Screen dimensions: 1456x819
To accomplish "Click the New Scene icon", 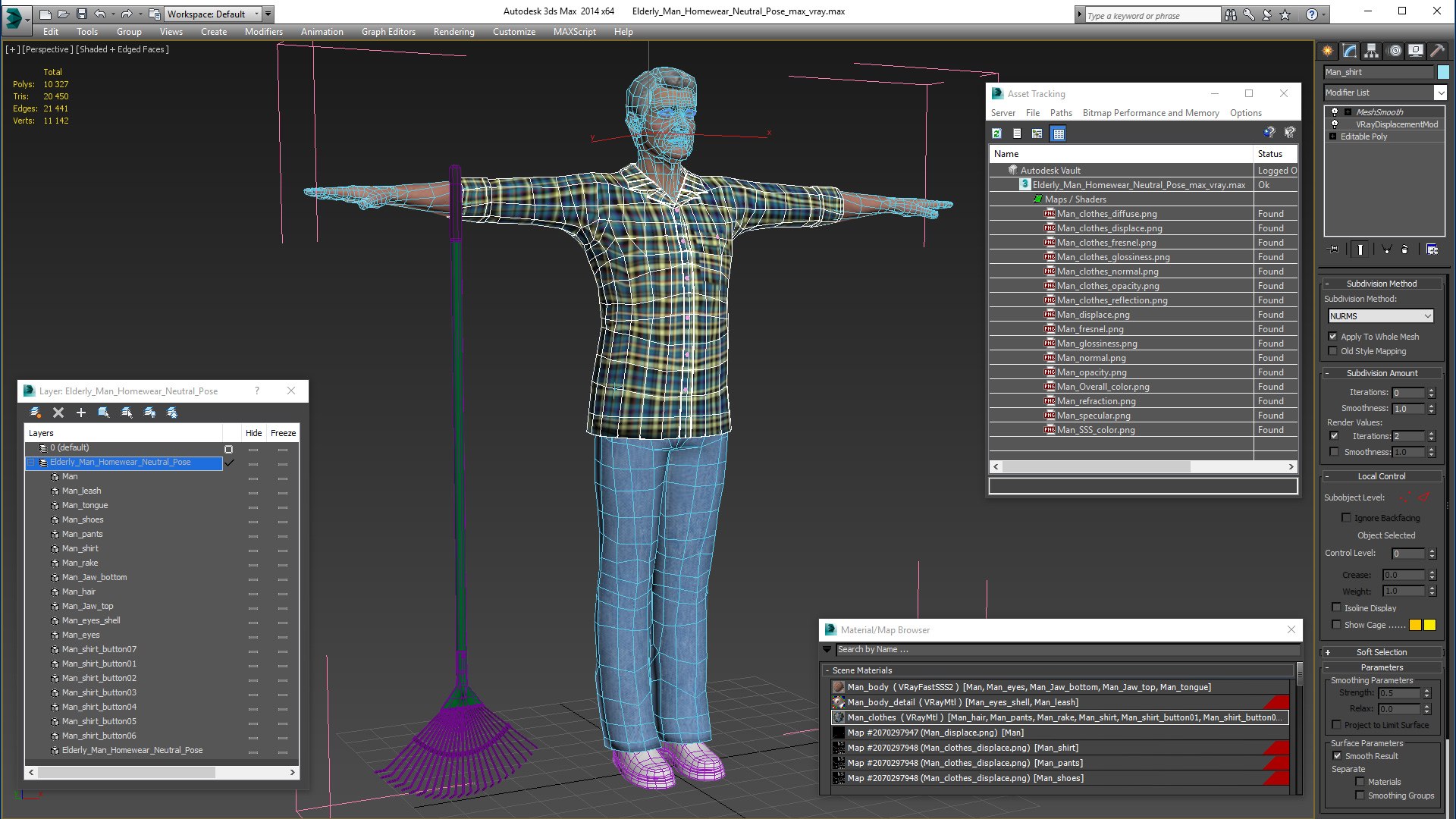I will (x=45, y=14).
